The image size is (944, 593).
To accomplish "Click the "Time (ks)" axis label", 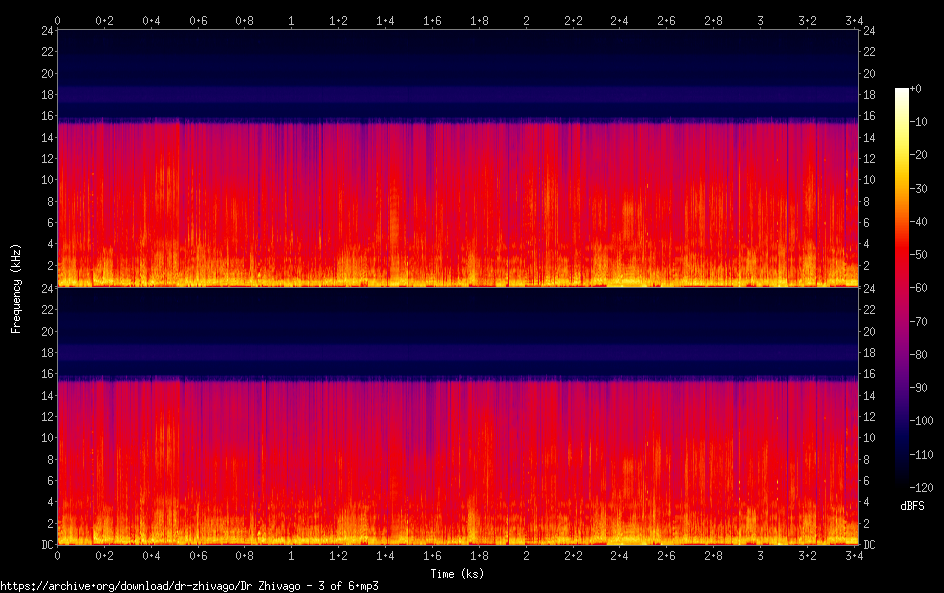I will point(459,573).
